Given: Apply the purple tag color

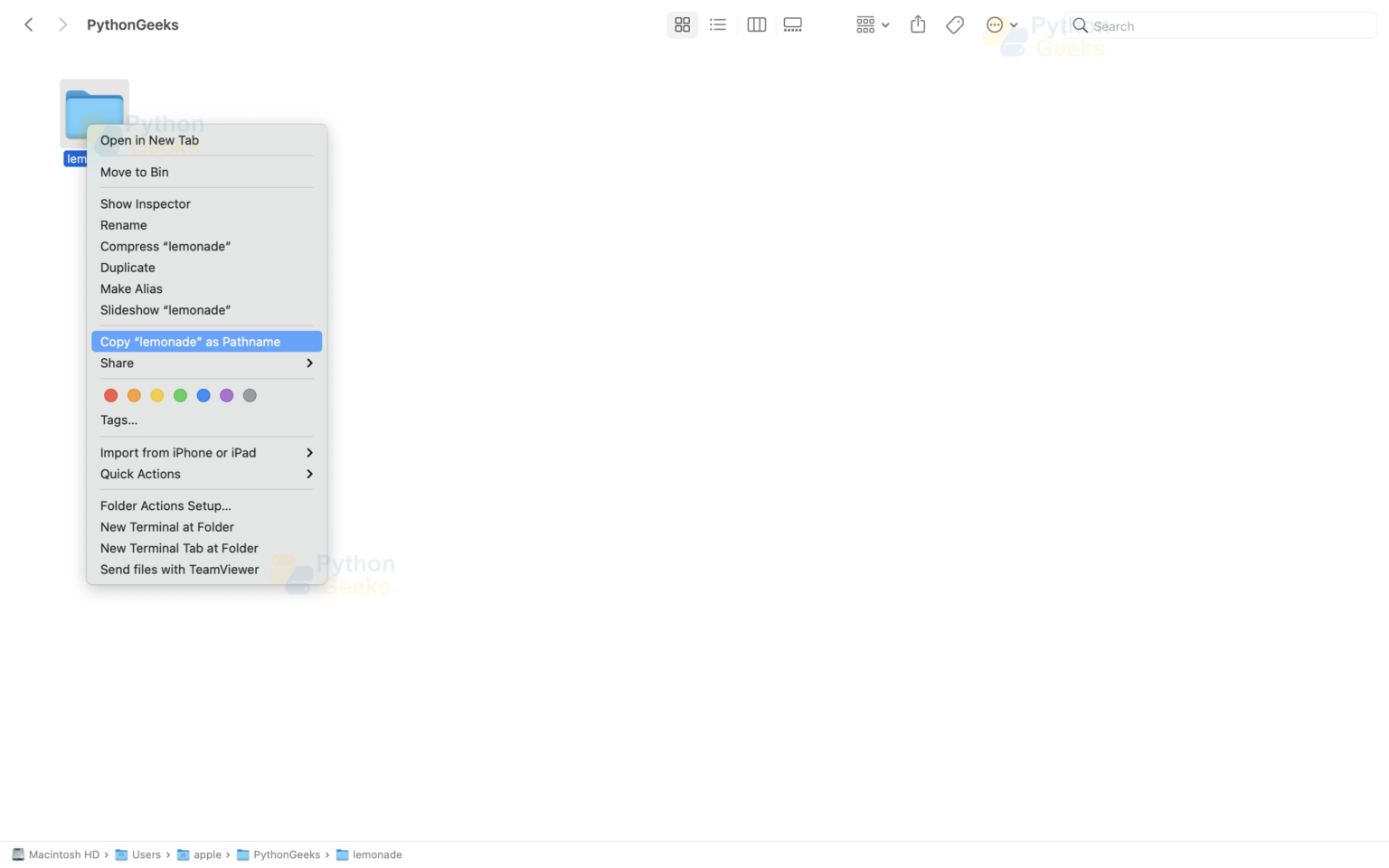Looking at the screenshot, I should (227, 395).
